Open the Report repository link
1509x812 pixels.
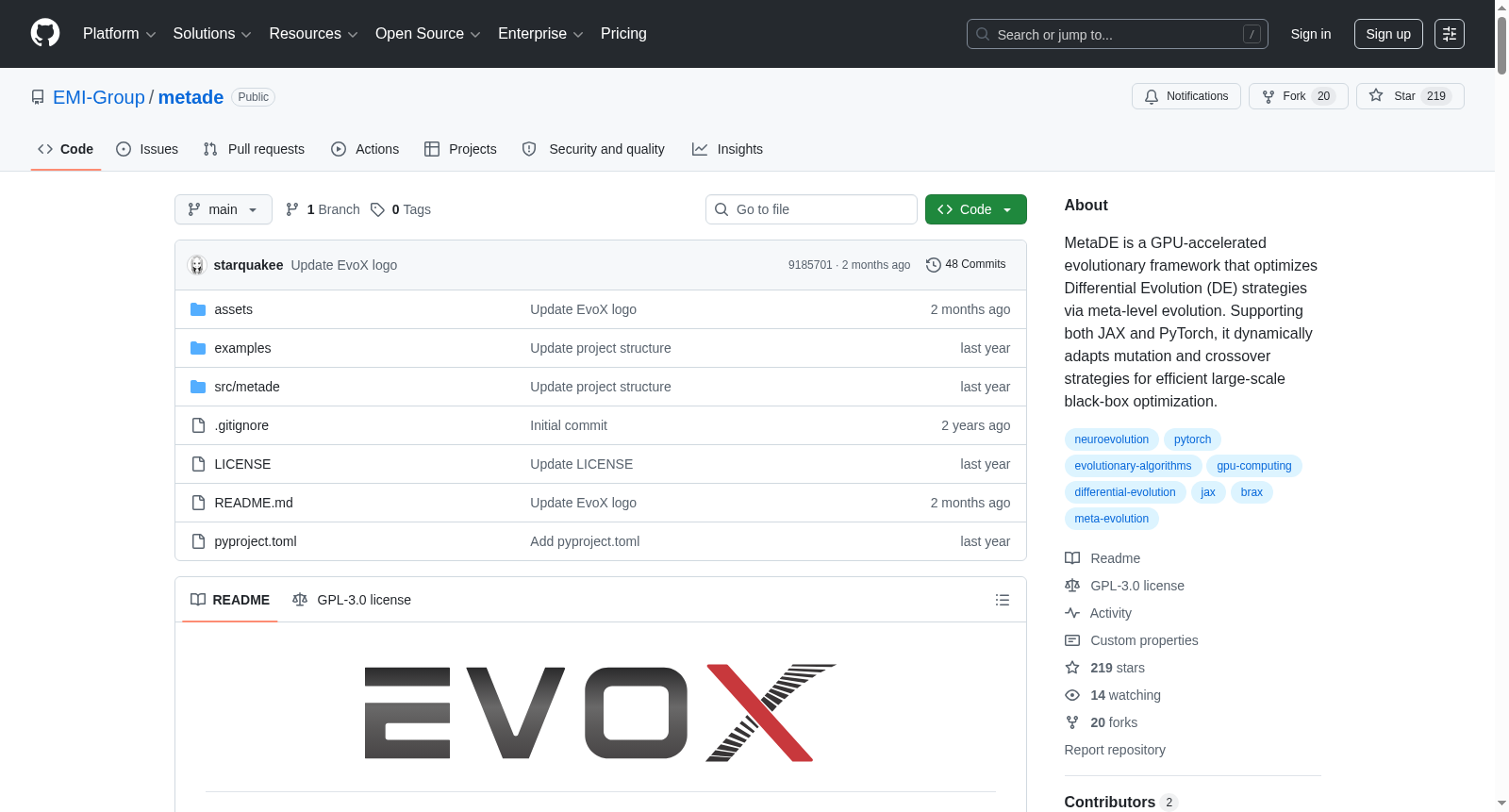coord(1115,750)
